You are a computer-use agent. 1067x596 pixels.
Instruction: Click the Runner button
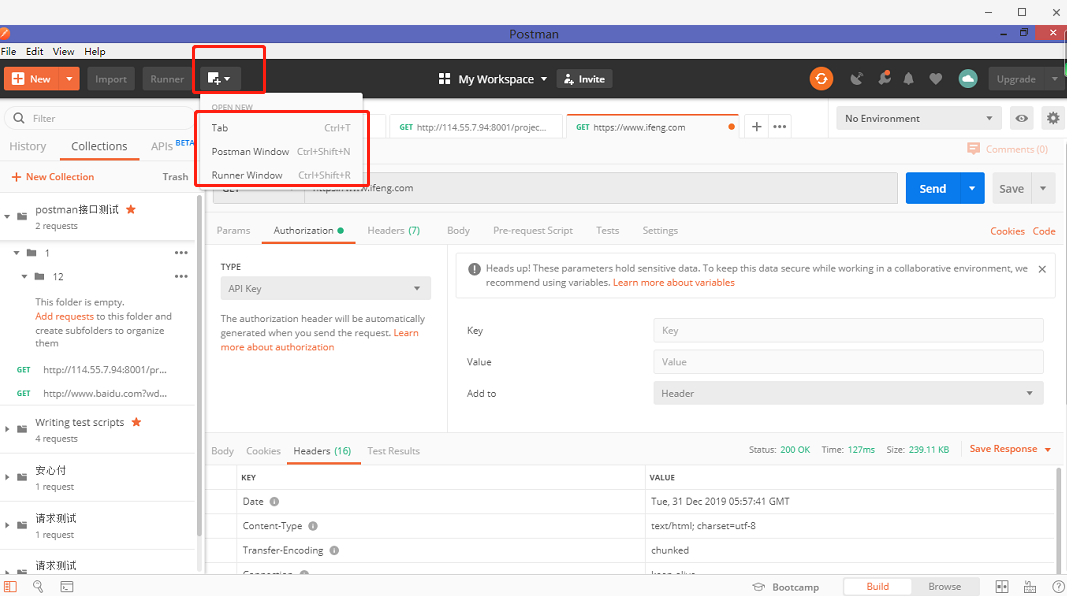167,79
